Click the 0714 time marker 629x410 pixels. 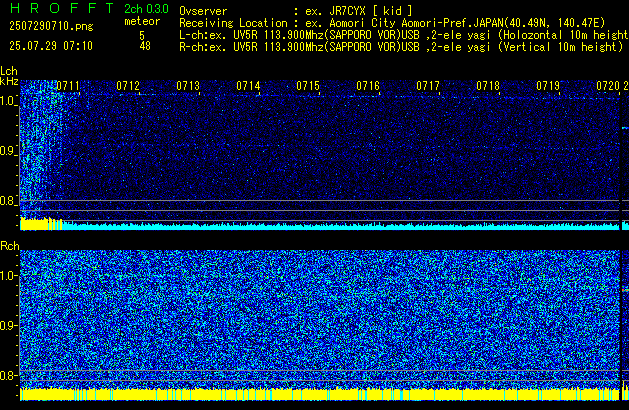248,86
